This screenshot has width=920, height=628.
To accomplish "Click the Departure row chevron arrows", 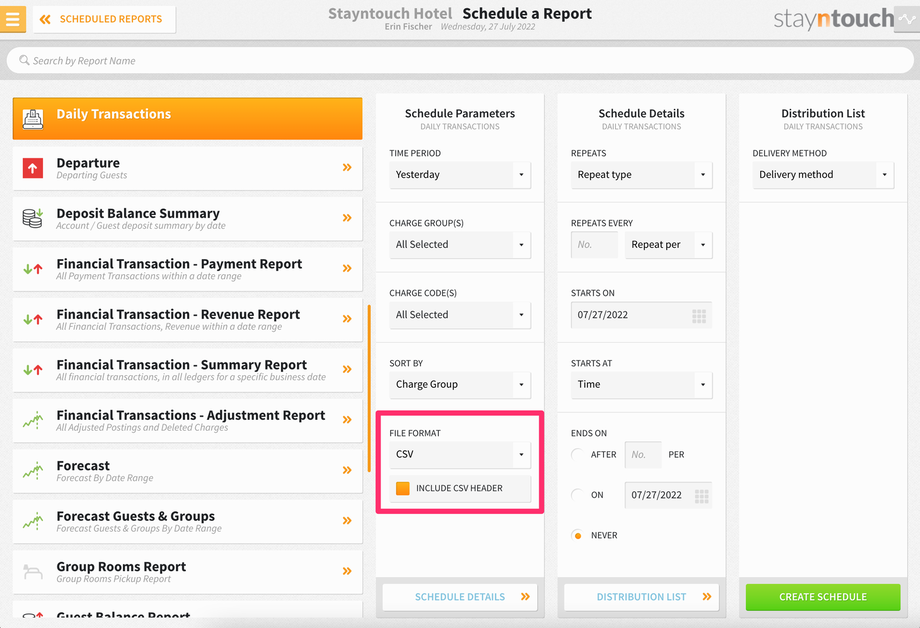I will point(347,167).
